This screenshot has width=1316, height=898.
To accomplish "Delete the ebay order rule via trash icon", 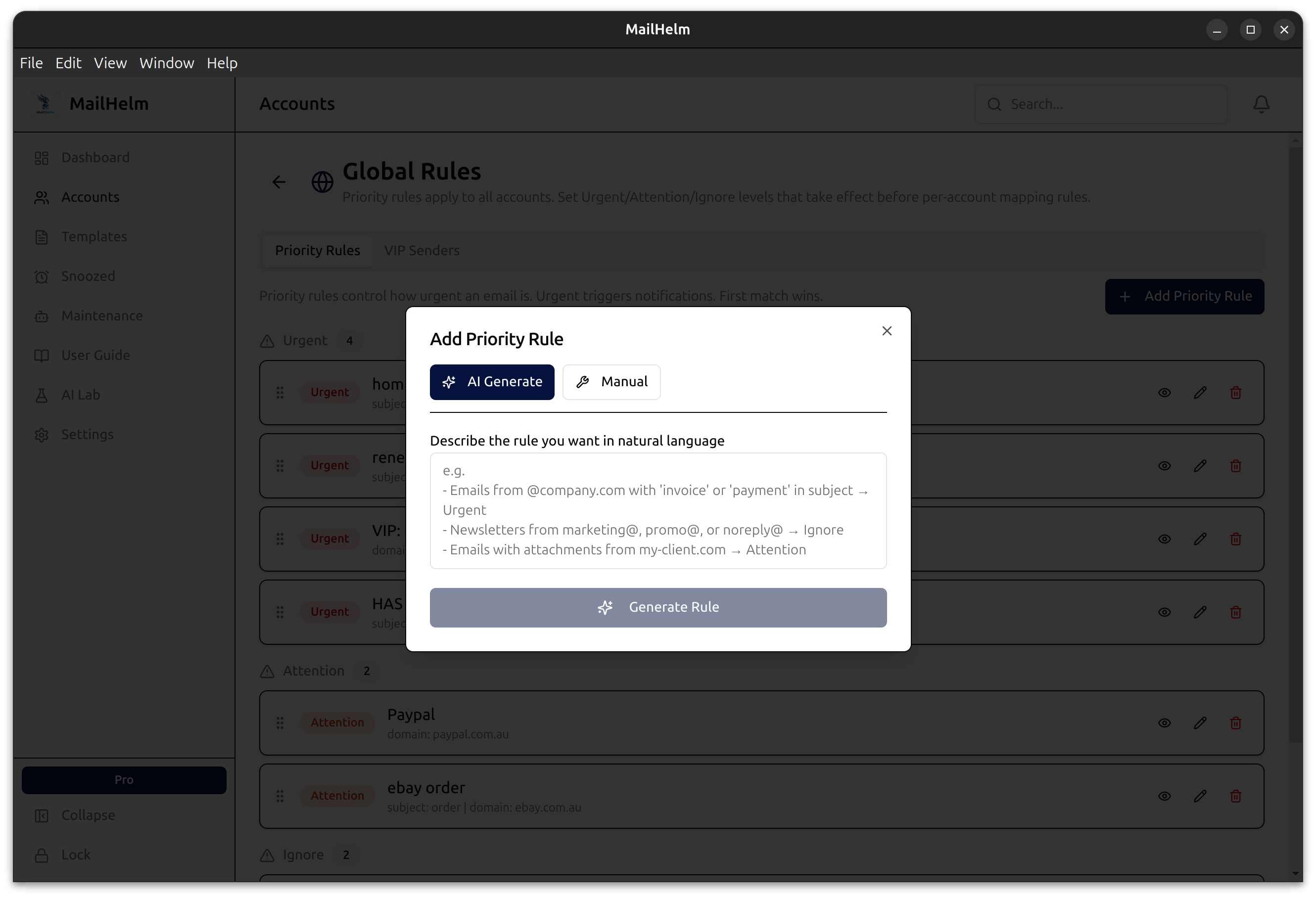I will [1235, 796].
